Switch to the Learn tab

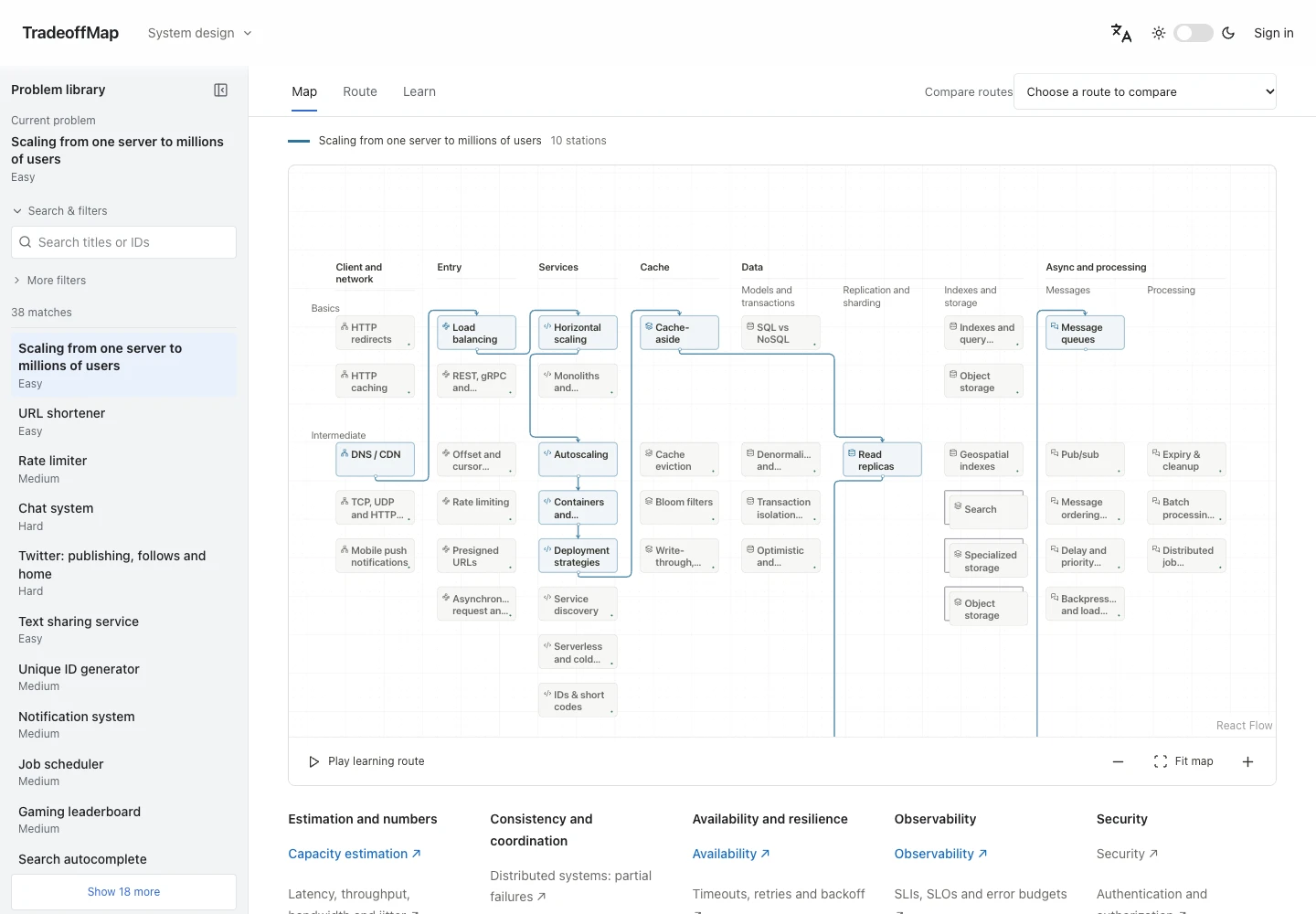(x=419, y=91)
